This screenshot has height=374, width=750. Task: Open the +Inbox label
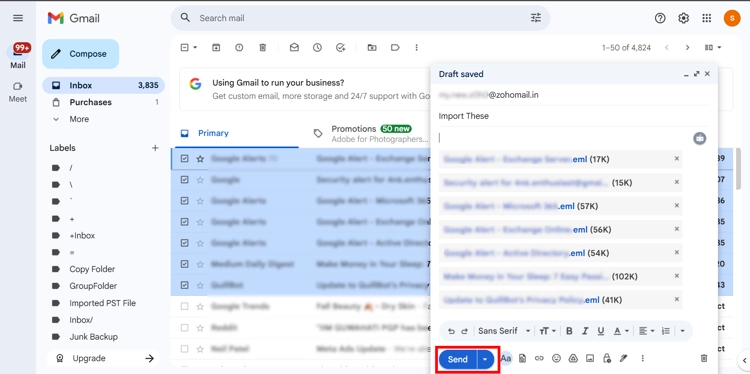point(82,236)
